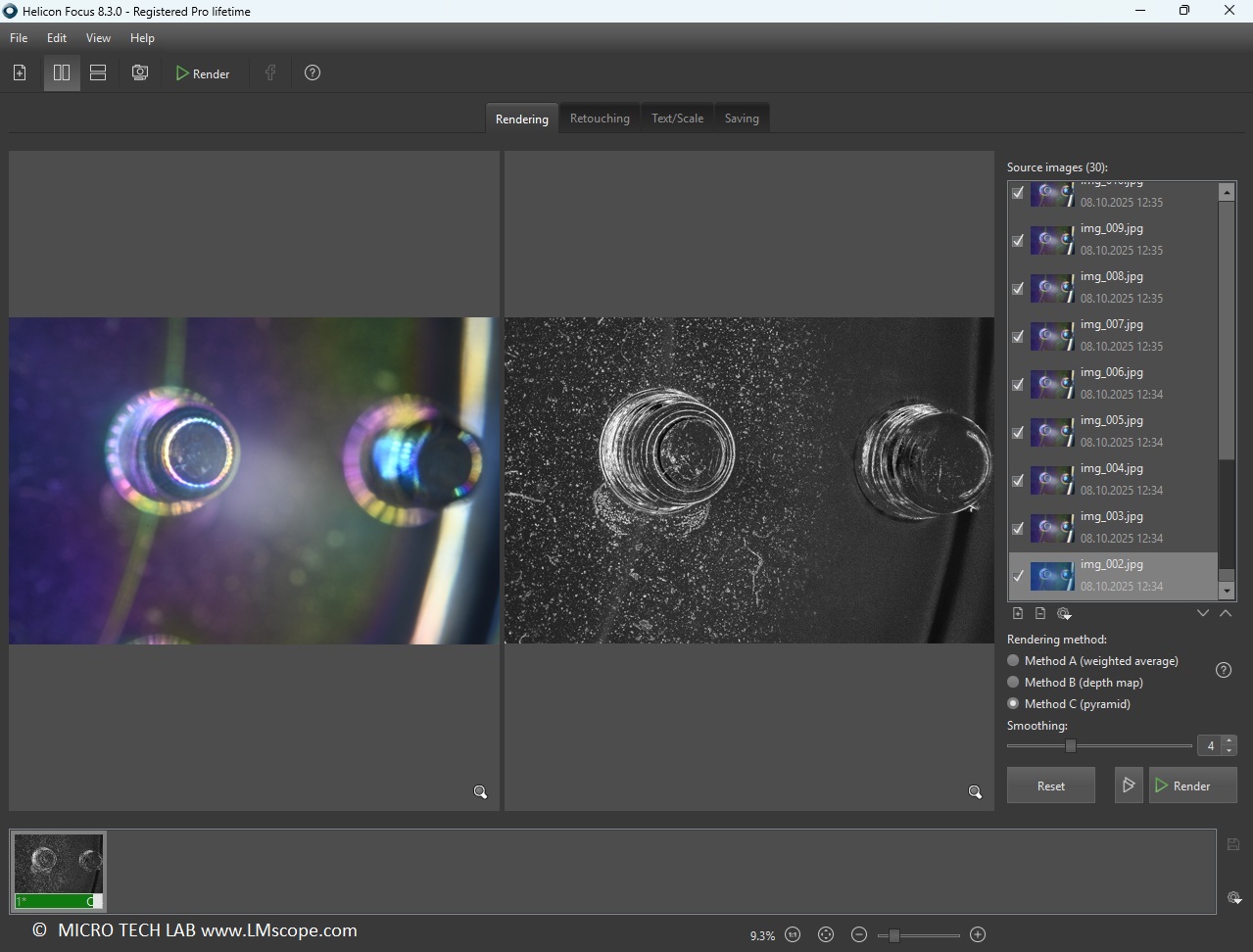Select Method B (depth map) rendering

coord(1012,682)
